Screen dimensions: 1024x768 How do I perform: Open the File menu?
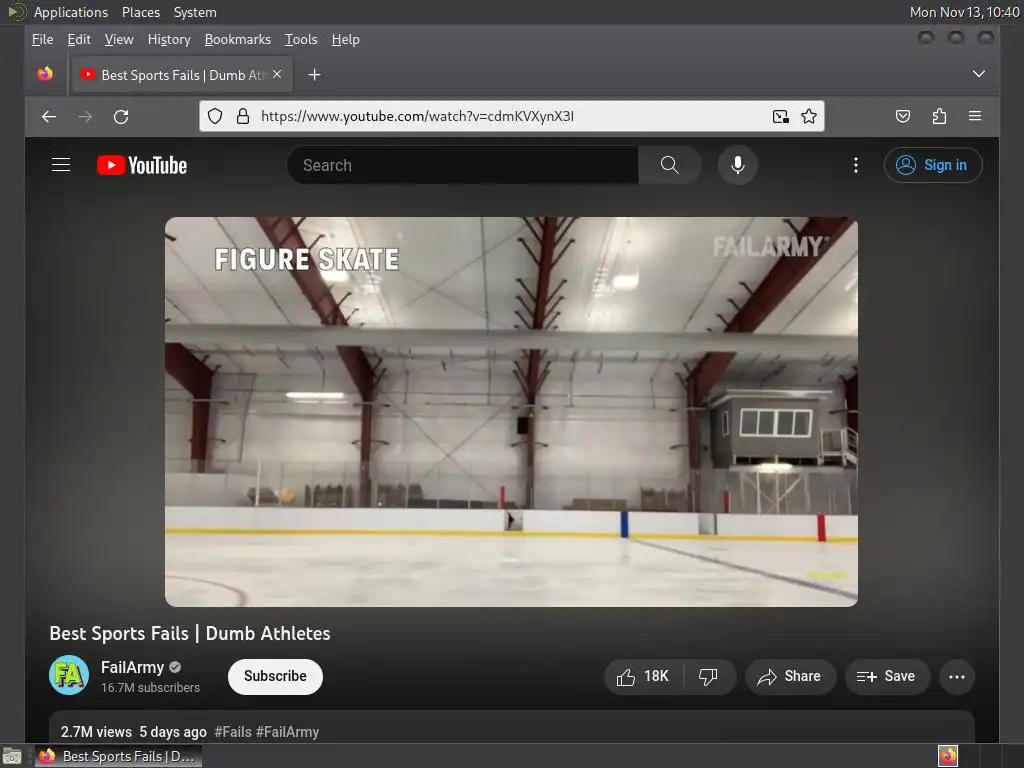[x=42, y=39]
